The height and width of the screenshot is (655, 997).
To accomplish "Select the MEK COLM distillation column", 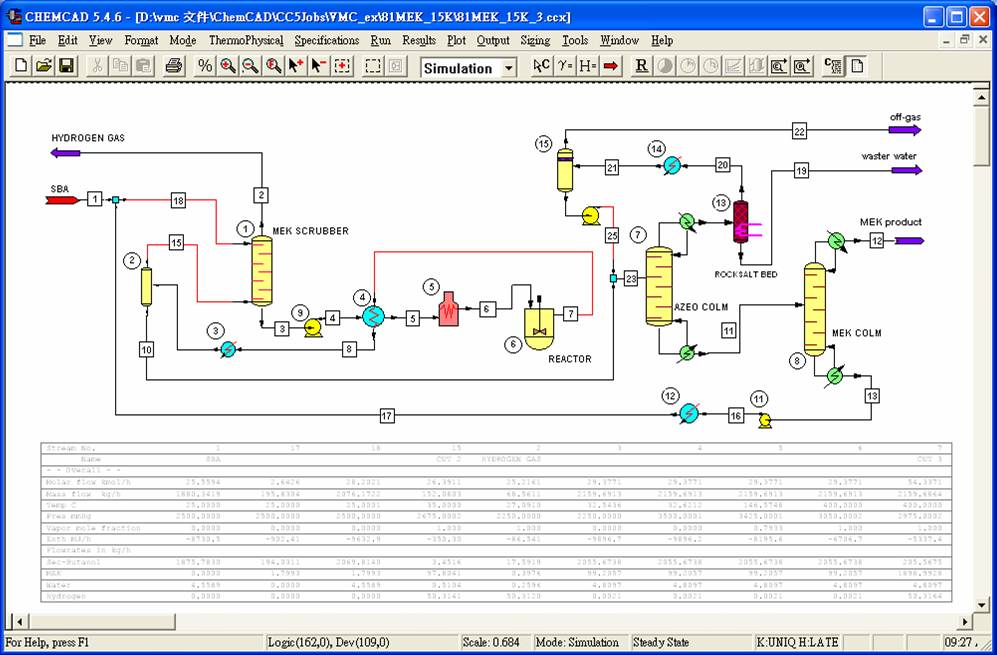I will [815, 310].
